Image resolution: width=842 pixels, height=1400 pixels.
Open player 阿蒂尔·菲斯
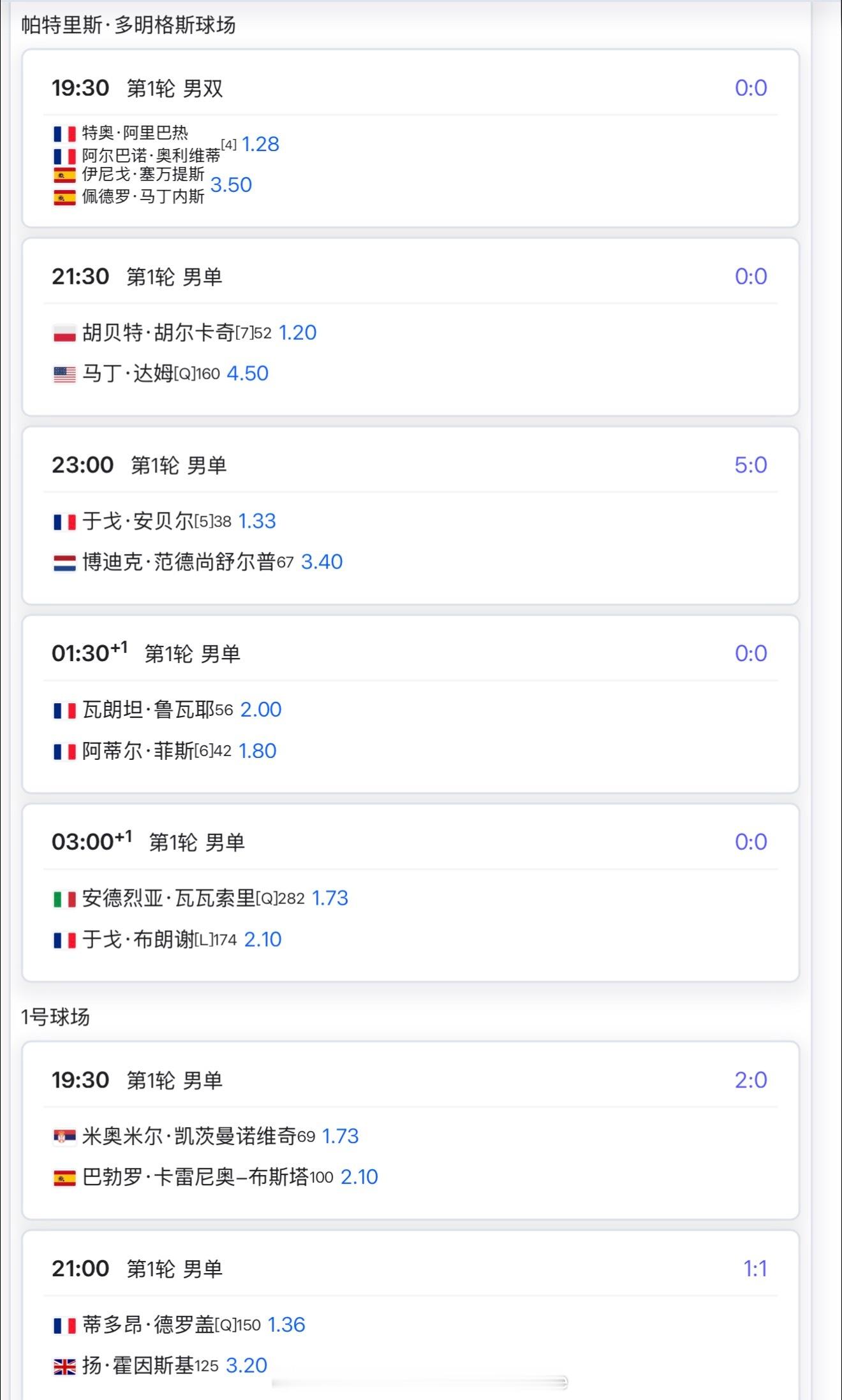pos(138,751)
